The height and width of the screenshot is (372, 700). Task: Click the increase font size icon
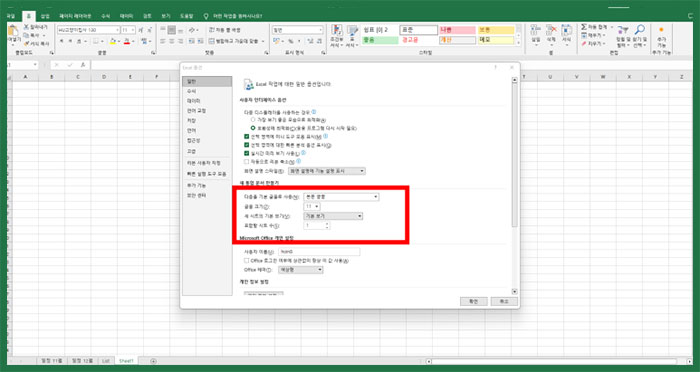141,30
